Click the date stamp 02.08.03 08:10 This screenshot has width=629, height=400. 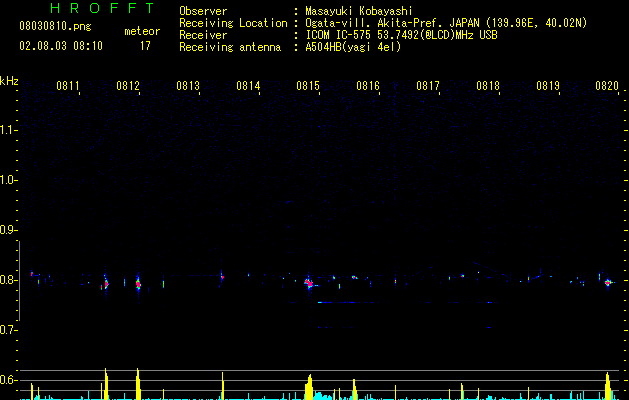click(x=61, y=46)
